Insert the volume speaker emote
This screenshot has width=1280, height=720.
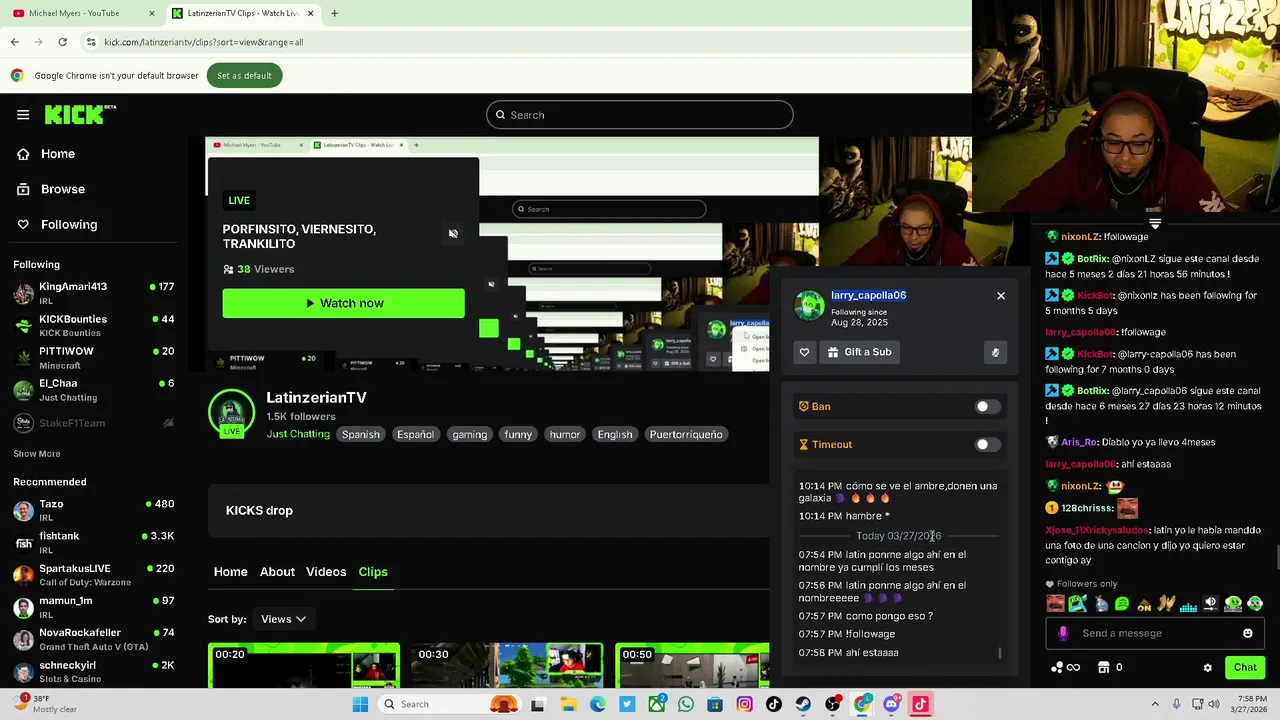coord(1211,604)
